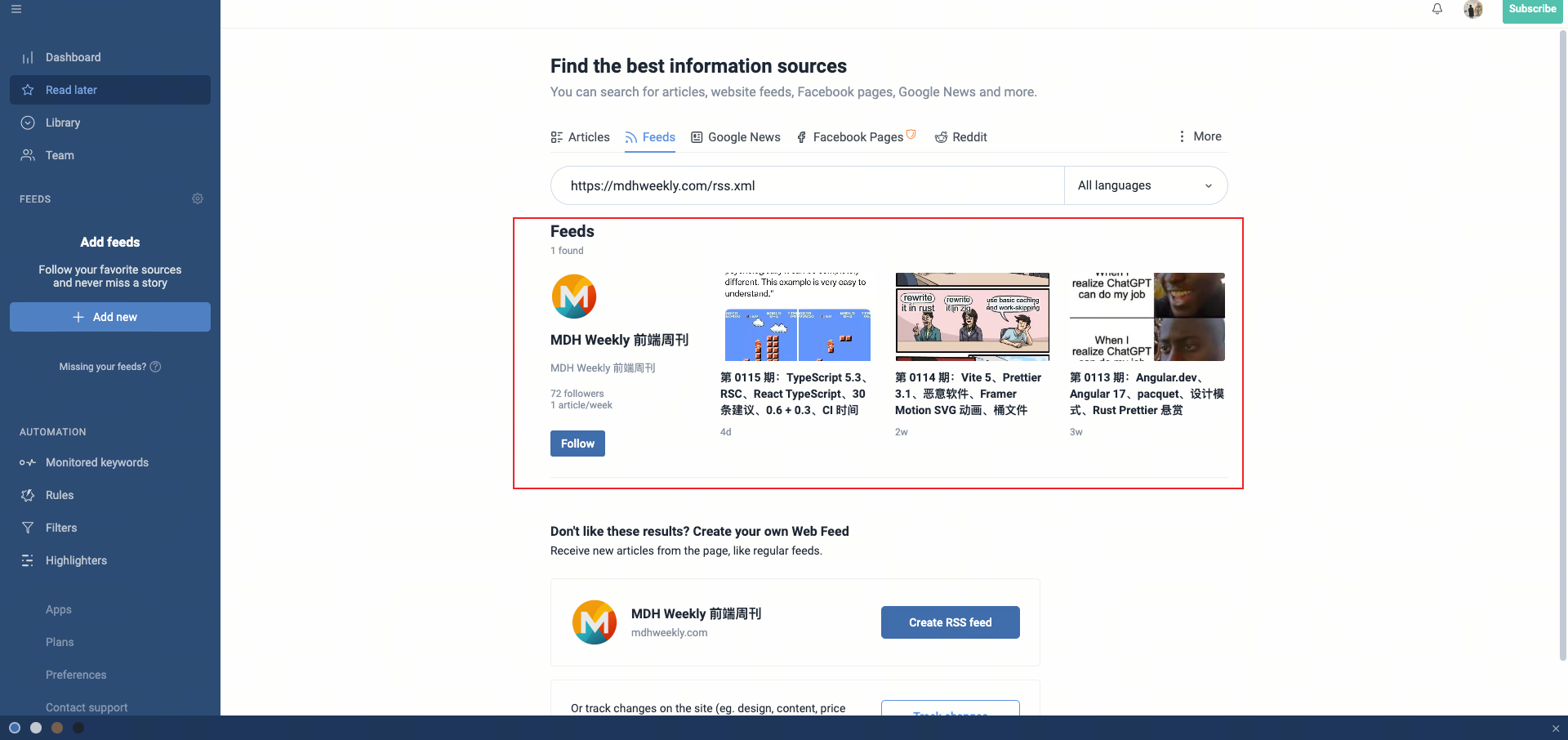Switch to the Articles tab

click(581, 137)
